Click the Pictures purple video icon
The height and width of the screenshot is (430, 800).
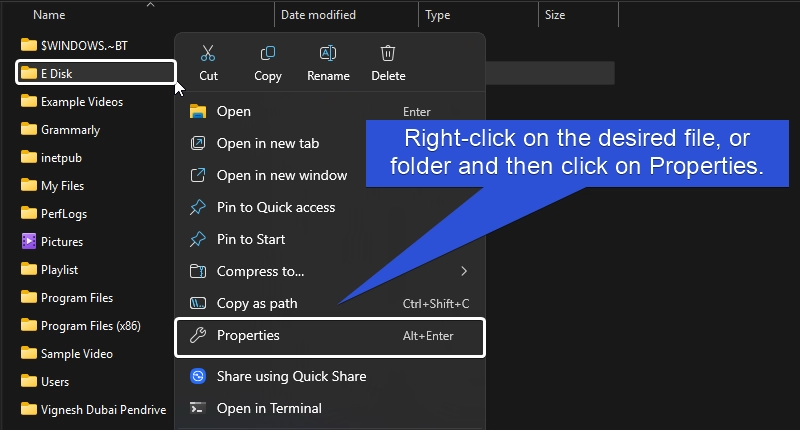(29, 241)
